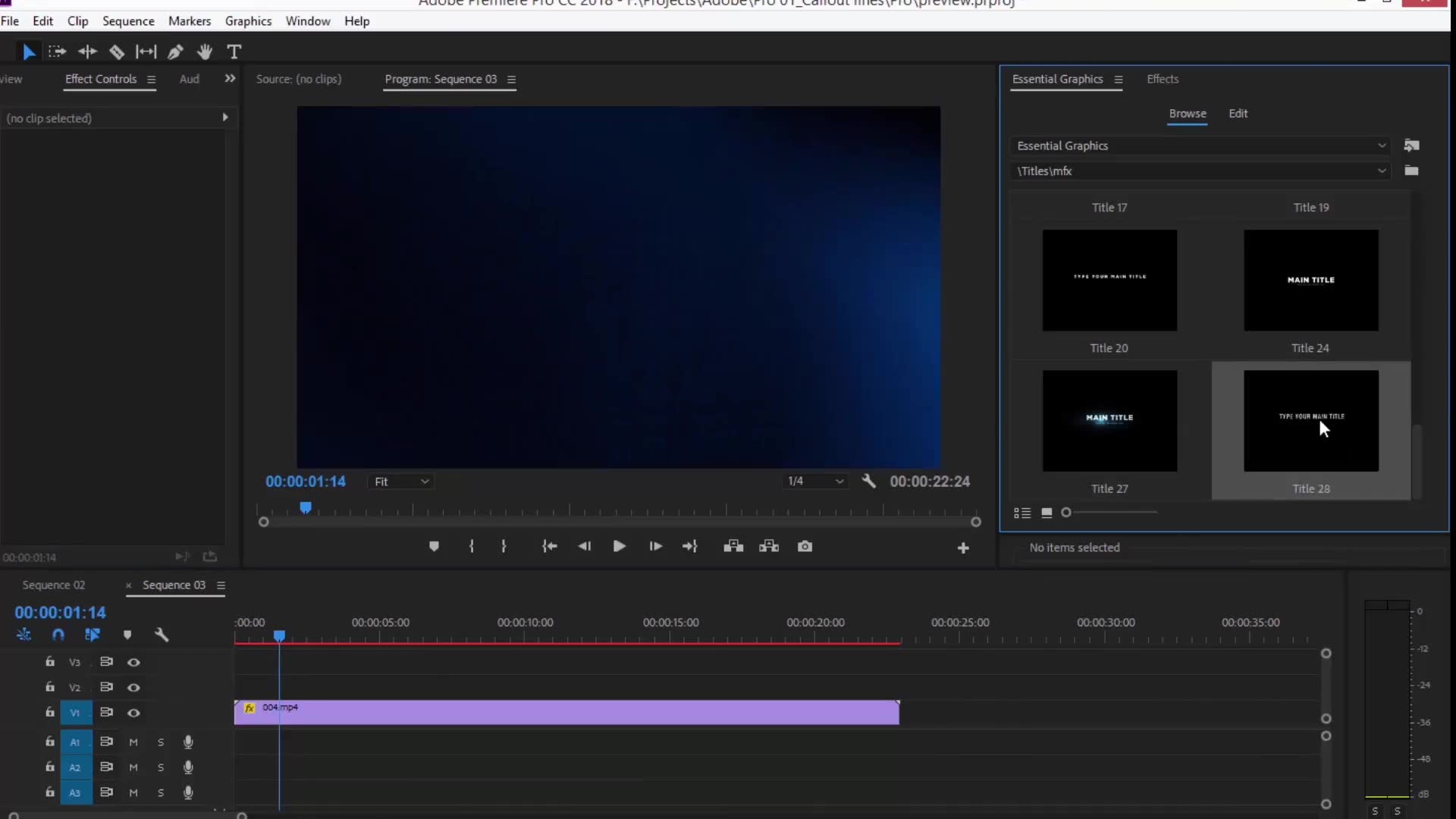This screenshot has width=1456, height=819.
Task: Expand the no clip selected arrow
Action: [x=224, y=117]
